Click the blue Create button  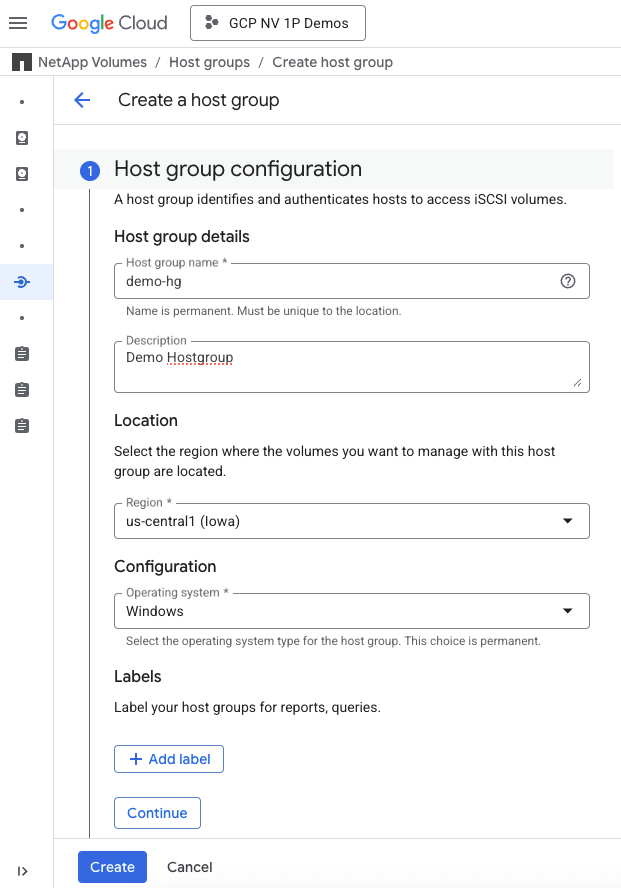coord(112,867)
